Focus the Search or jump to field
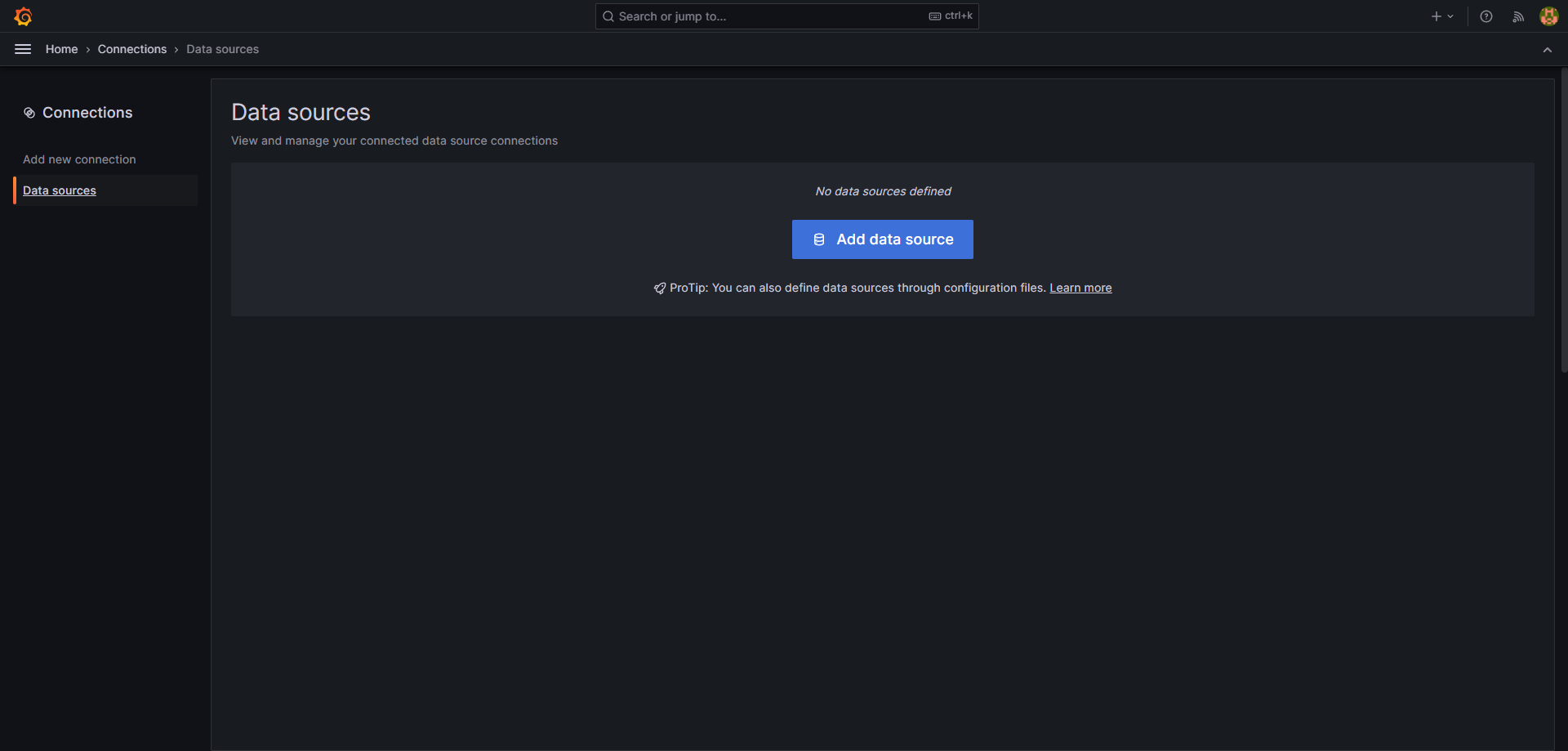 pyautogui.click(x=768, y=16)
